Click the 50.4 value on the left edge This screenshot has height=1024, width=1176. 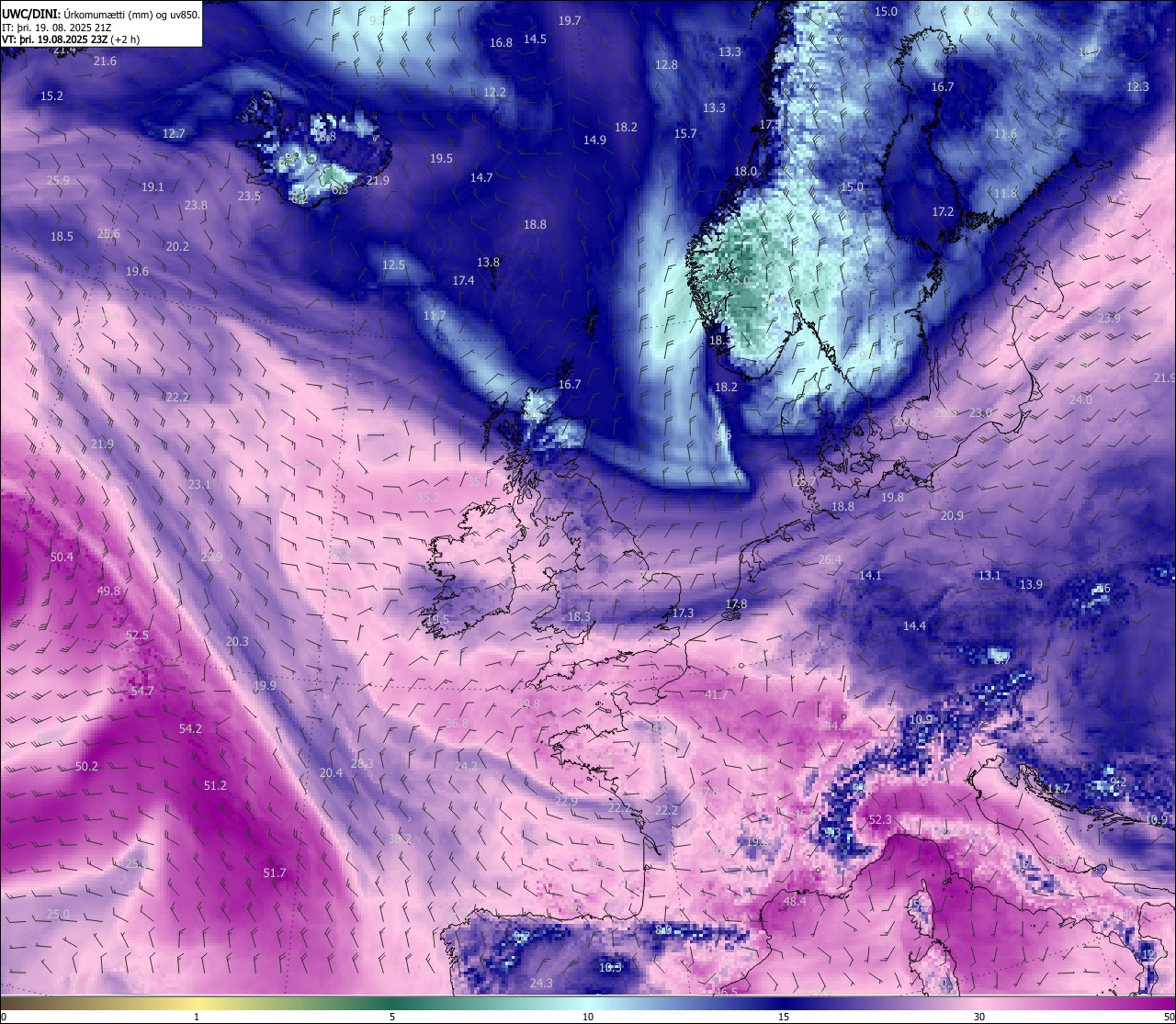click(62, 557)
